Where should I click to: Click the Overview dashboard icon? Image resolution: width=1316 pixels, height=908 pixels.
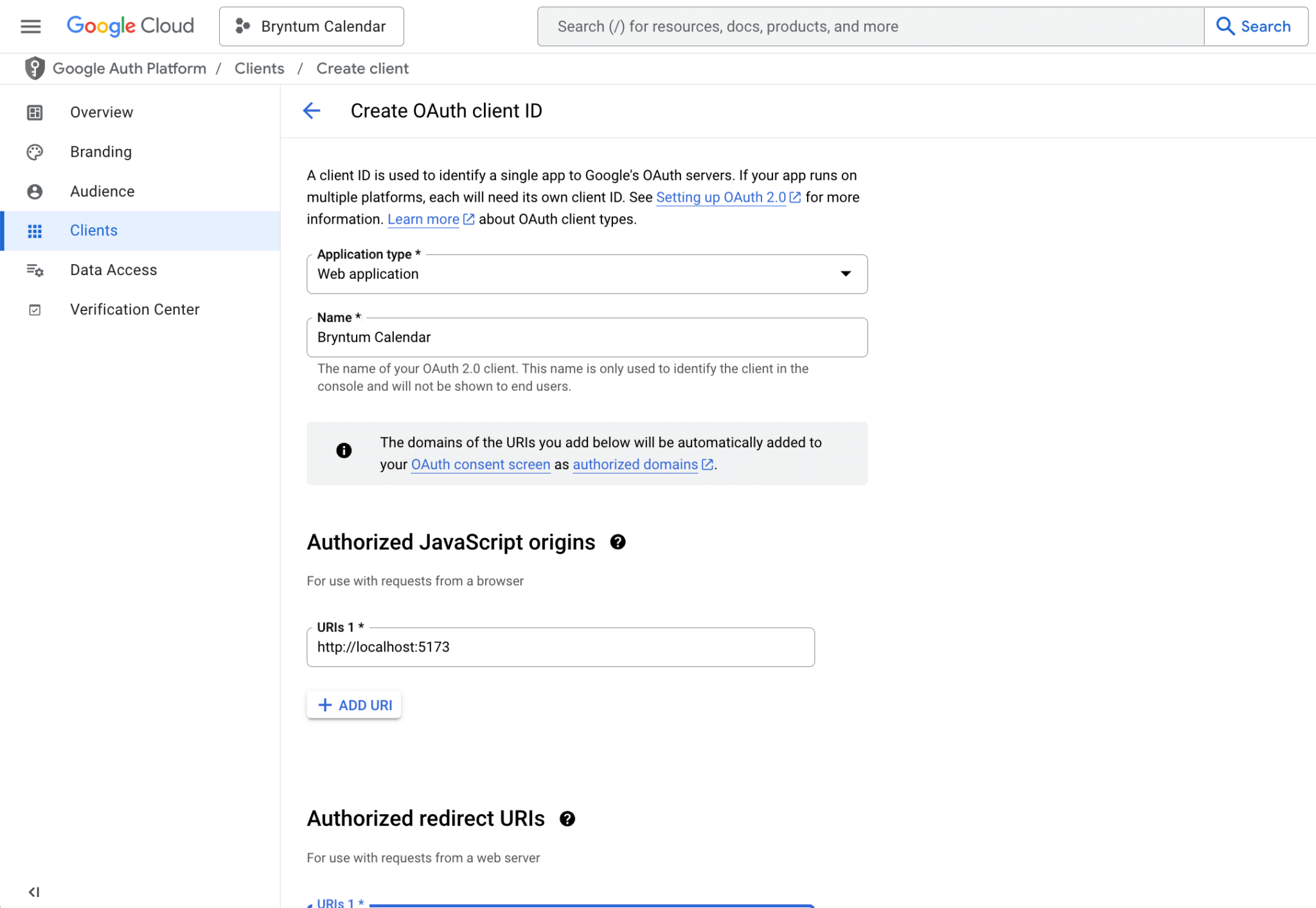(x=35, y=112)
